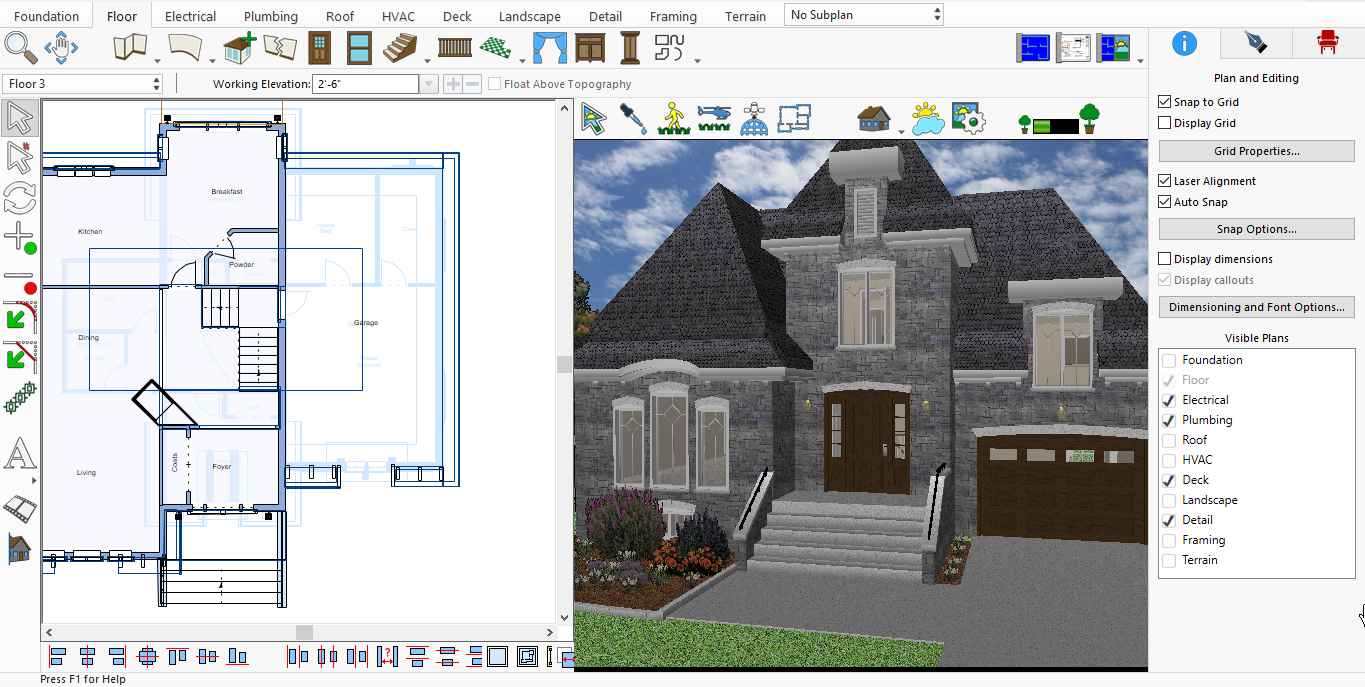Show the Roof plan in Visible Plans
Screen dimensions: 1365x687
[x=1168, y=440]
